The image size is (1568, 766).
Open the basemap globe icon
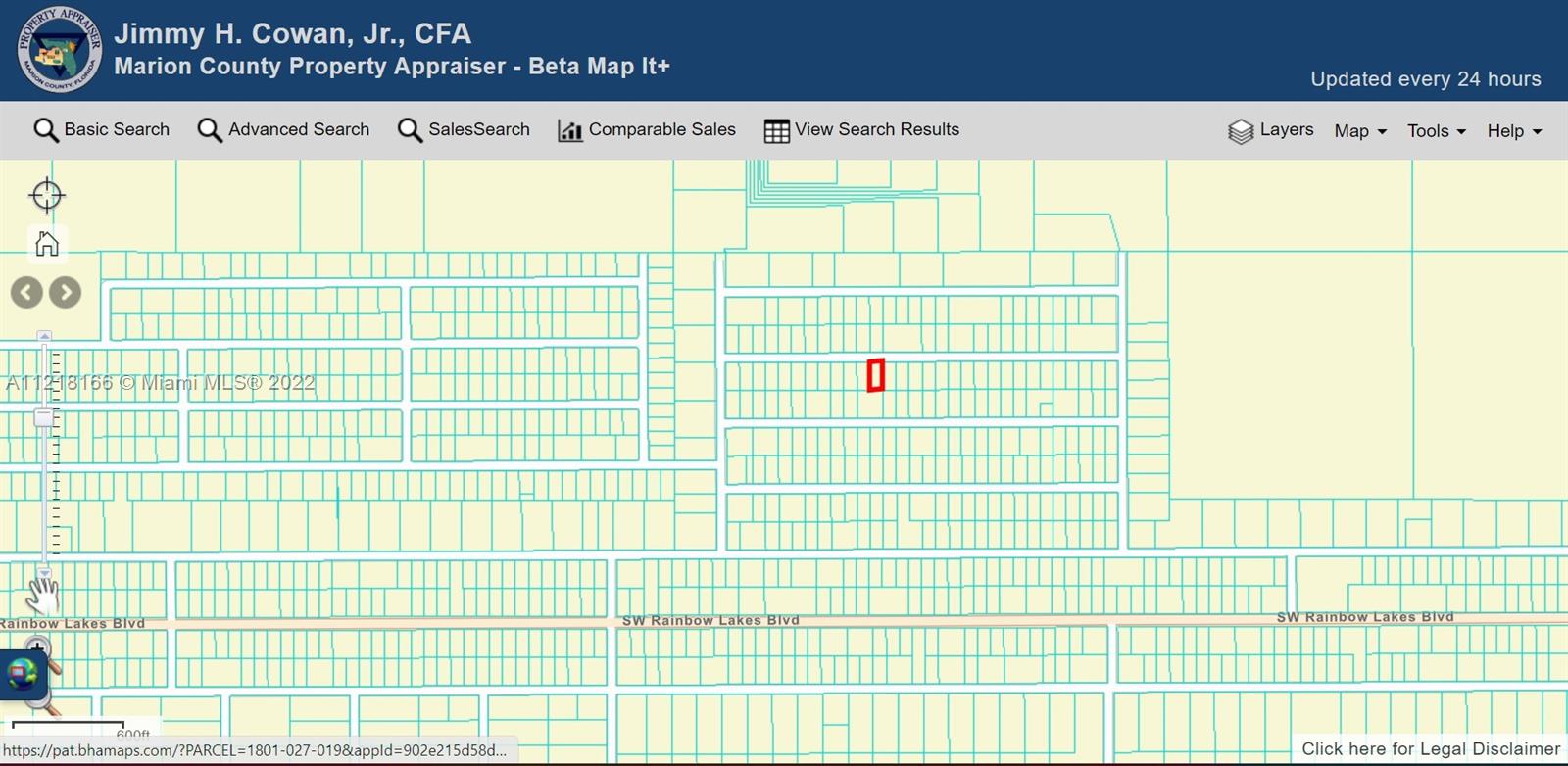click(22, 674)
